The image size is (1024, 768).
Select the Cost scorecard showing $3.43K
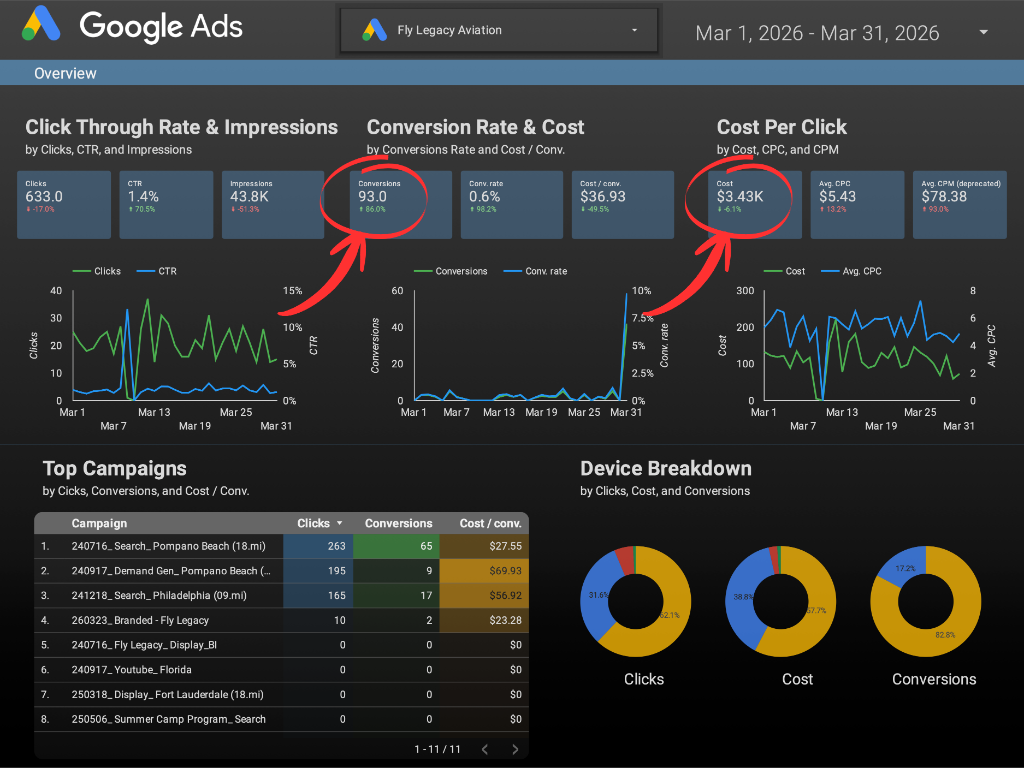click(x=755, y=204)
